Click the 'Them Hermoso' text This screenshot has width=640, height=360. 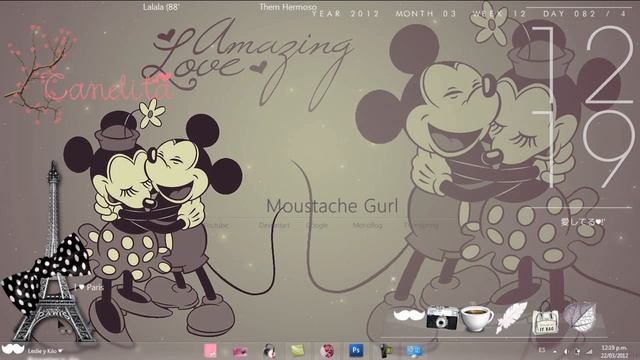point(288,7)
